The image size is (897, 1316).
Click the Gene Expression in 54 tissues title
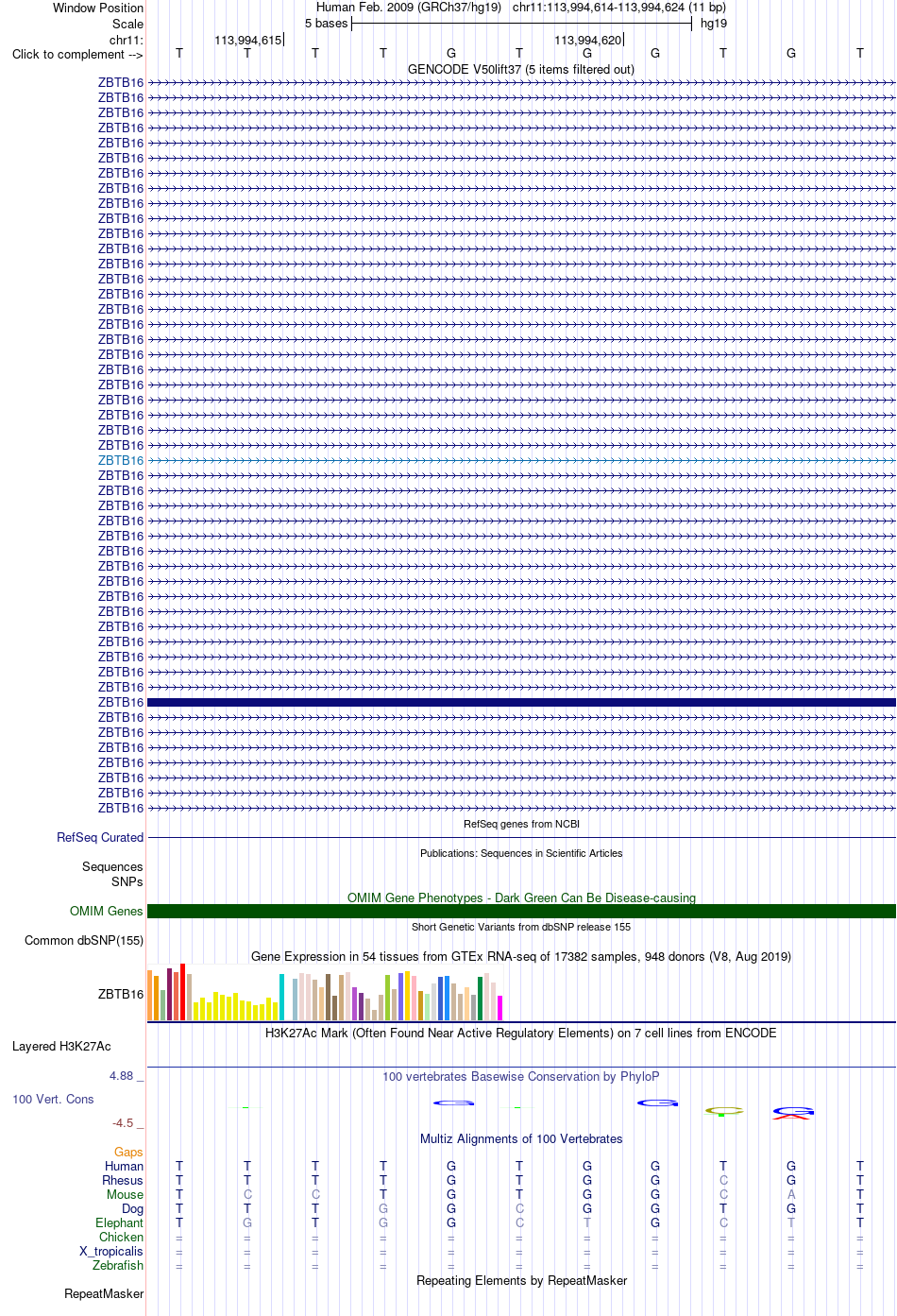click(521, 956)
